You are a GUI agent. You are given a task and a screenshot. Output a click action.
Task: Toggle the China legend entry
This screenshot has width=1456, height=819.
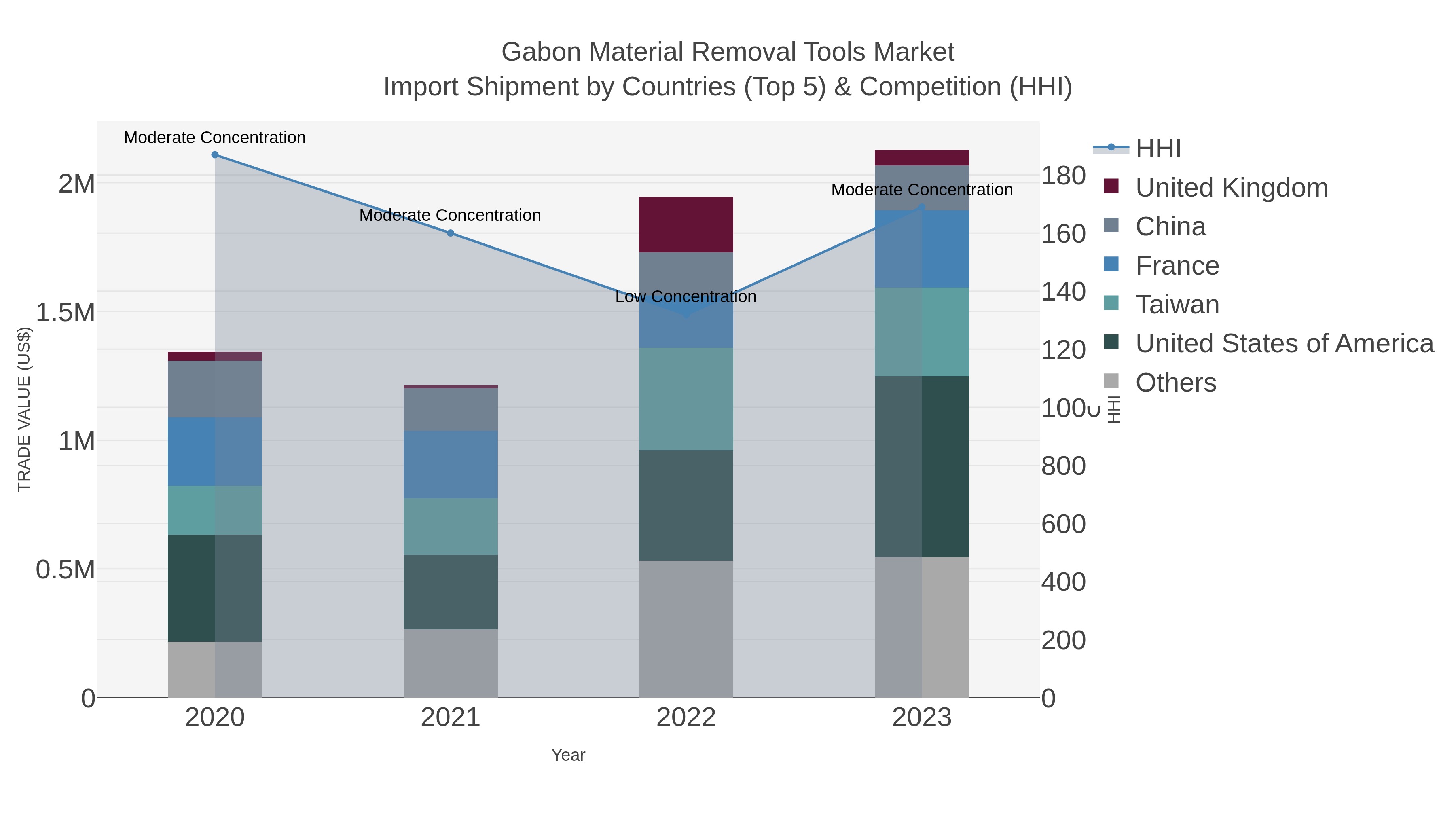[x=1154, y=226]
